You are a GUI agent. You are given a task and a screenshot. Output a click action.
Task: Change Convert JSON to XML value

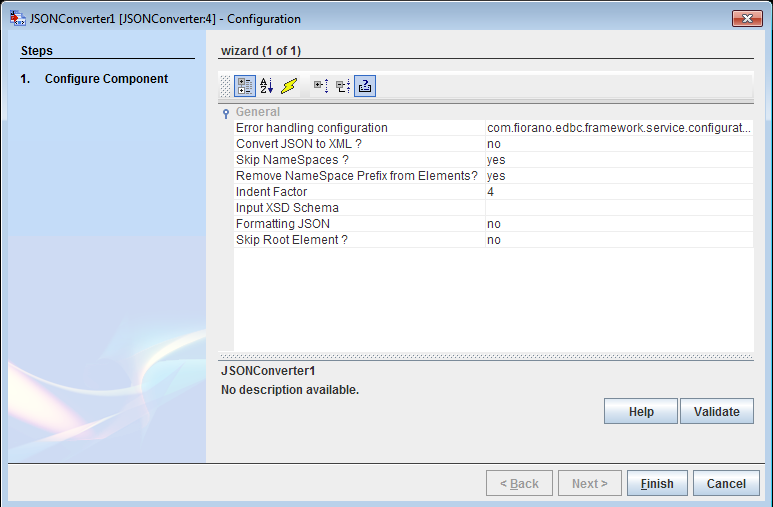pos(619,144)
